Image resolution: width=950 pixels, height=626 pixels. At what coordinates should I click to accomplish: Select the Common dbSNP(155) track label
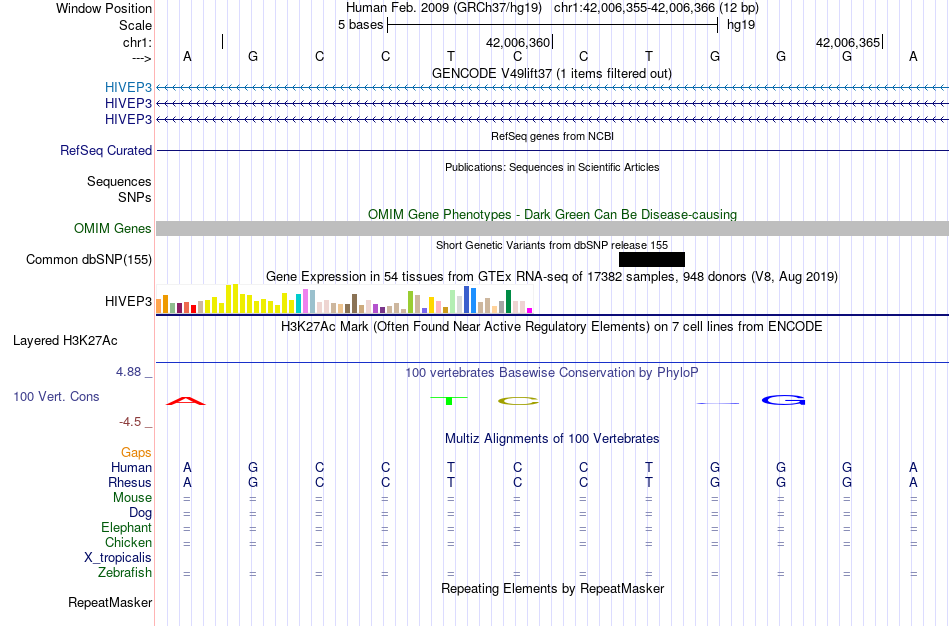click(x=89, y=259)
